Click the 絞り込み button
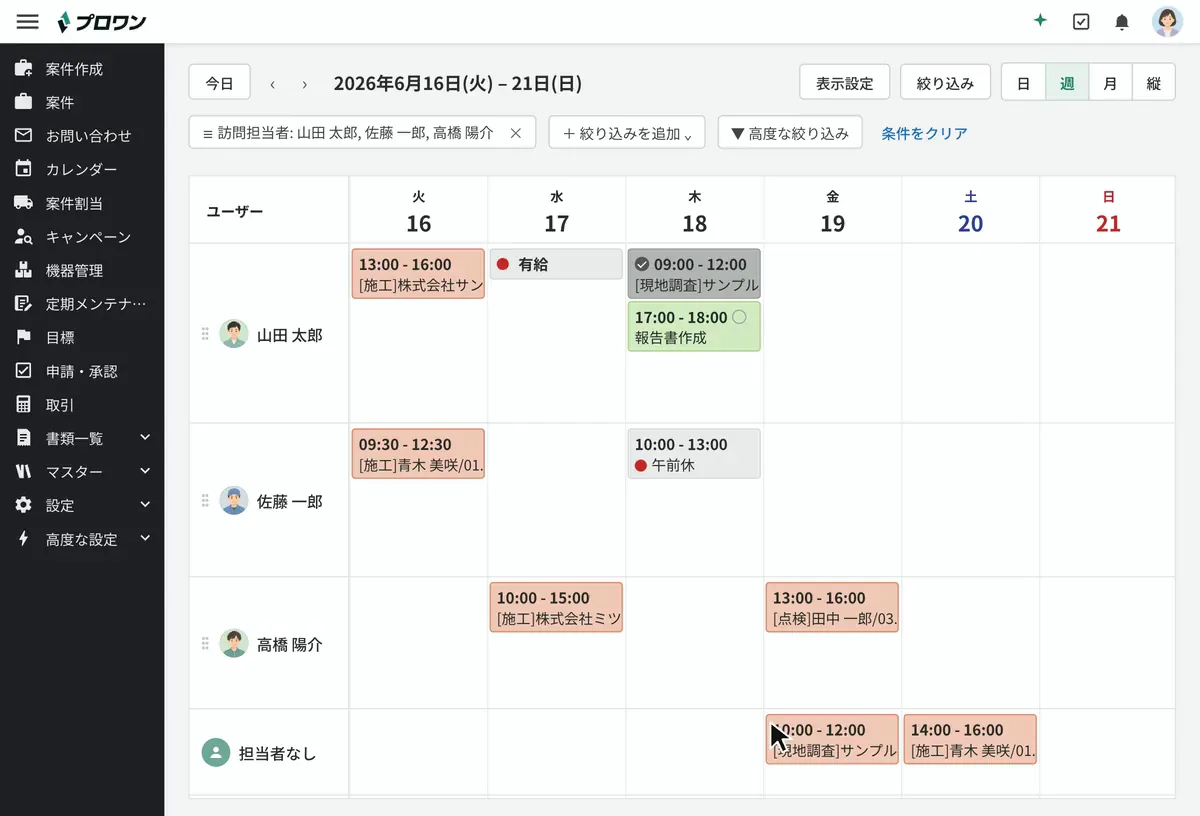 tap(945, 83)
